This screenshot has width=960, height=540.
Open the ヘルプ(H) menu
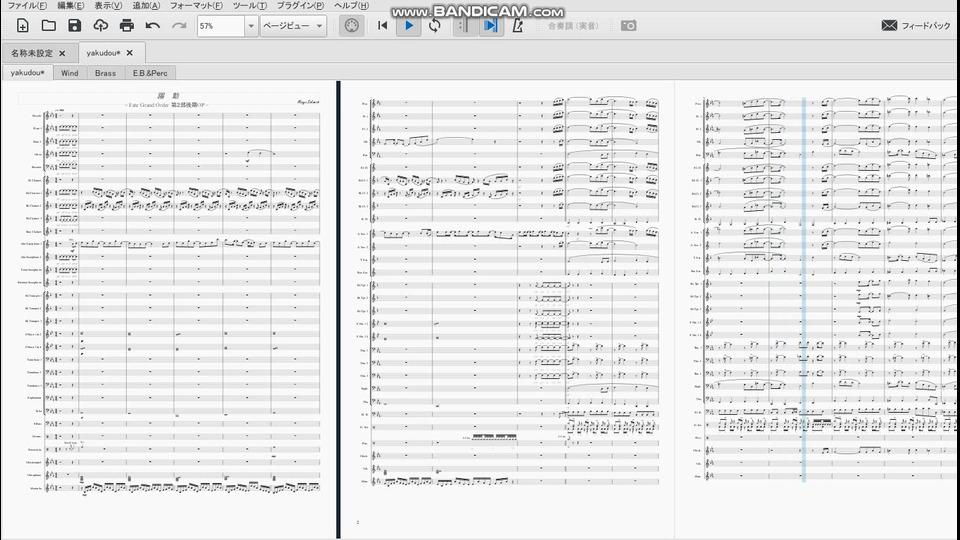point(351,6)
